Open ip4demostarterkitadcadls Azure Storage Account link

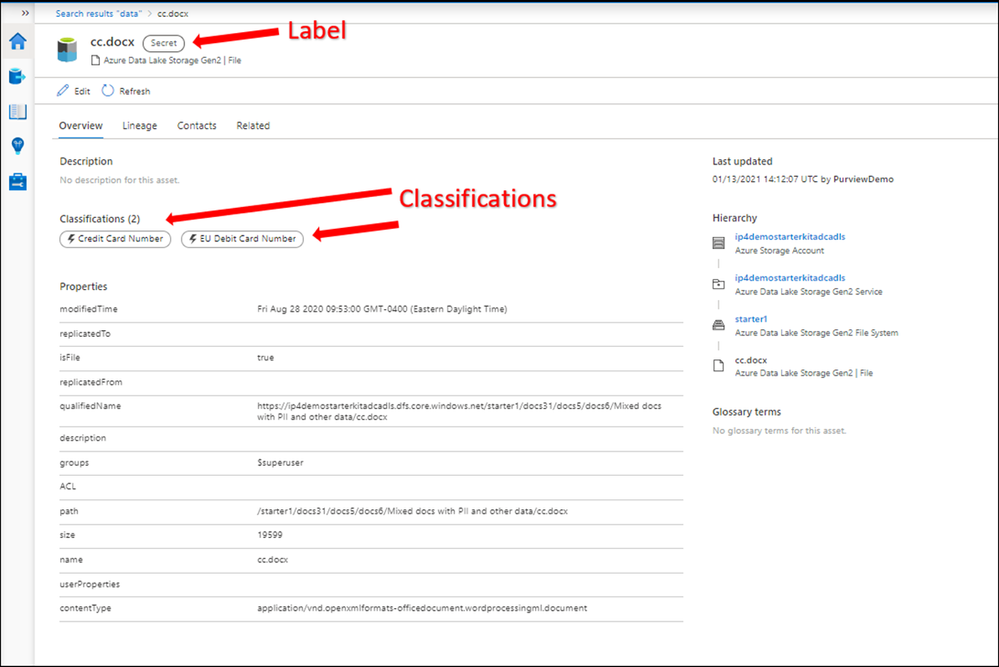[790, 236]
